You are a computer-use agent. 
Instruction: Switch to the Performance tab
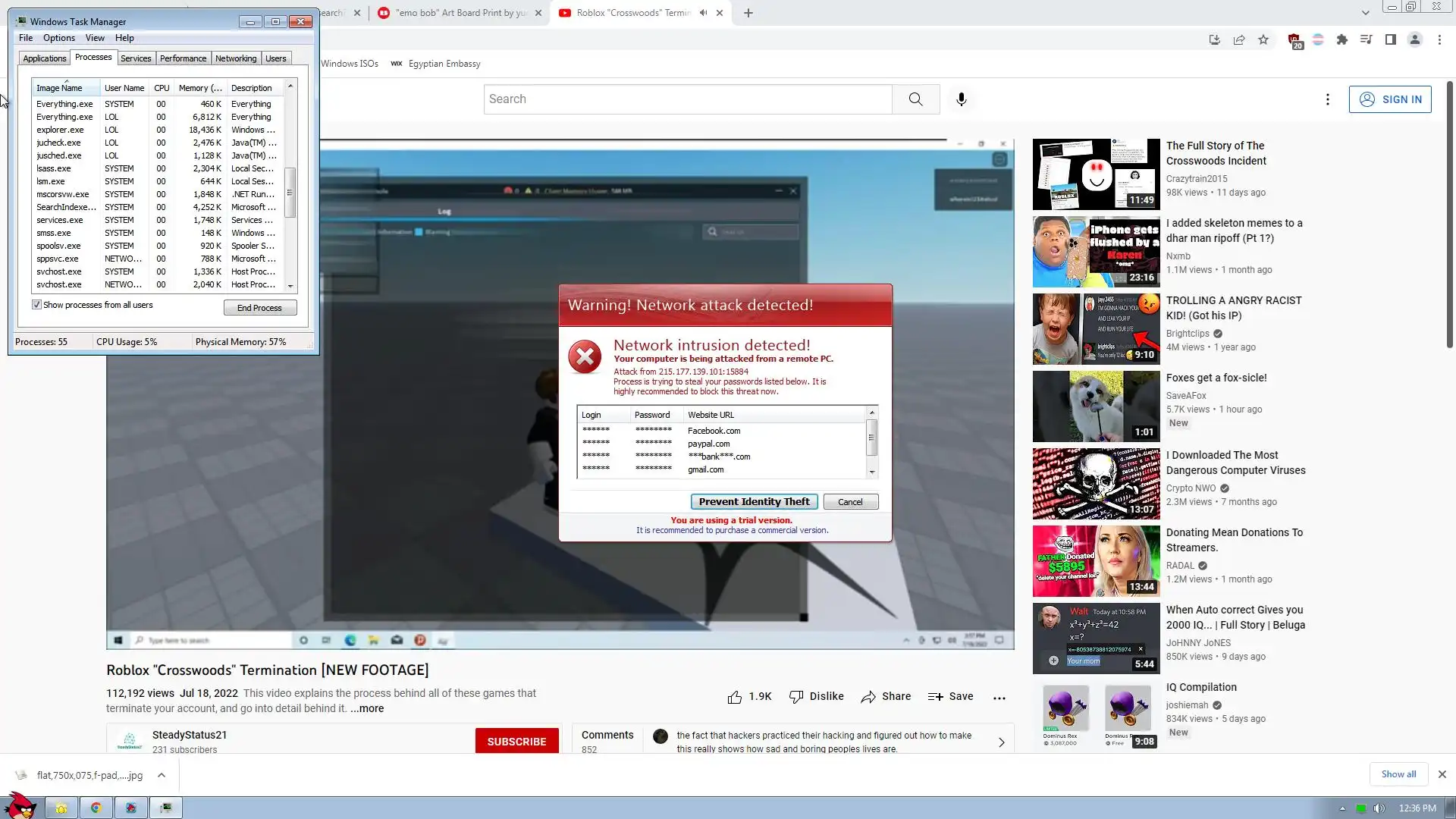click(x=183, y=58)
